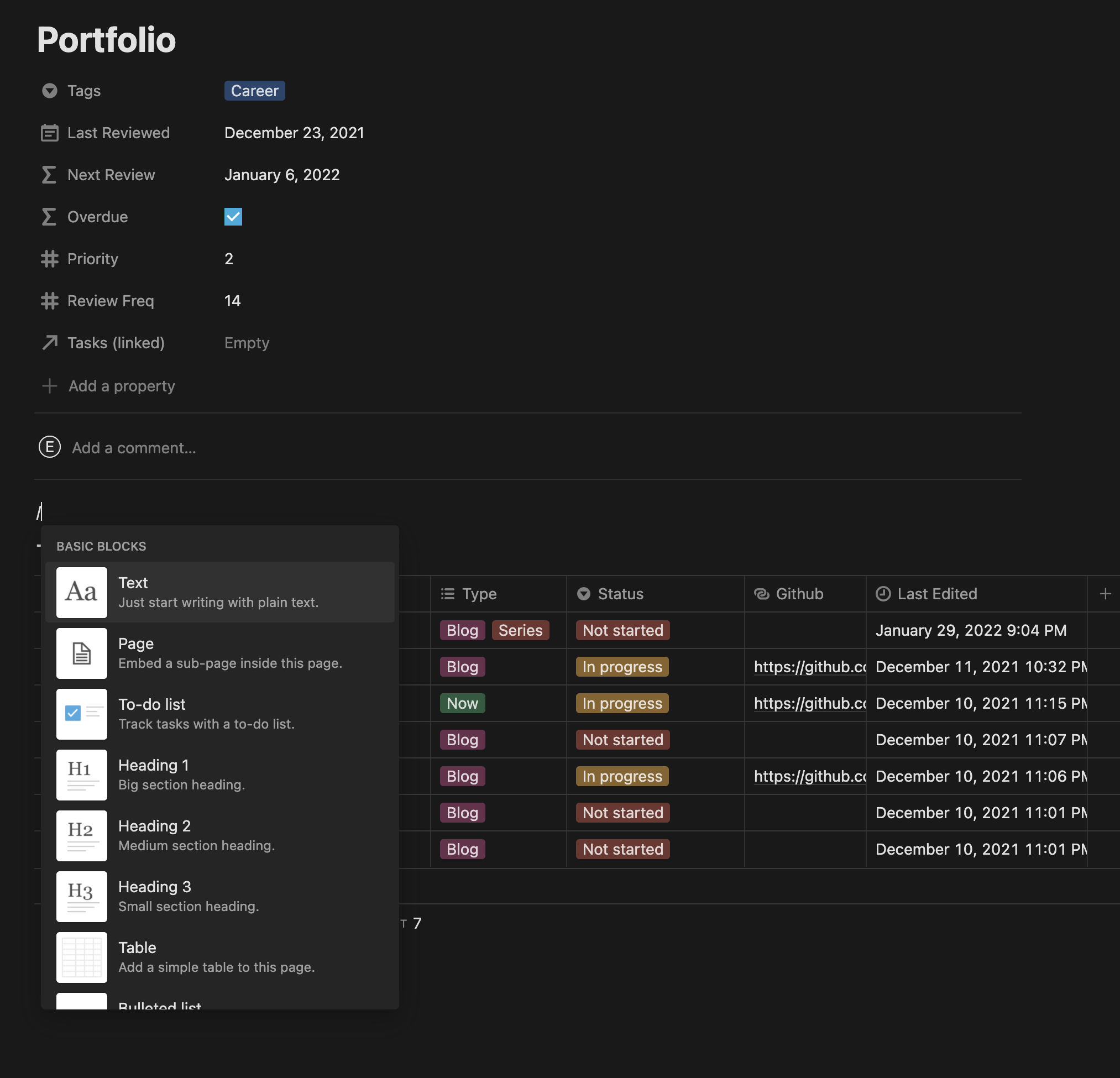The width and height of the screenshot is (1120, 1078).
Task: Click the sum icon beside Next Review
Action: 50,175
